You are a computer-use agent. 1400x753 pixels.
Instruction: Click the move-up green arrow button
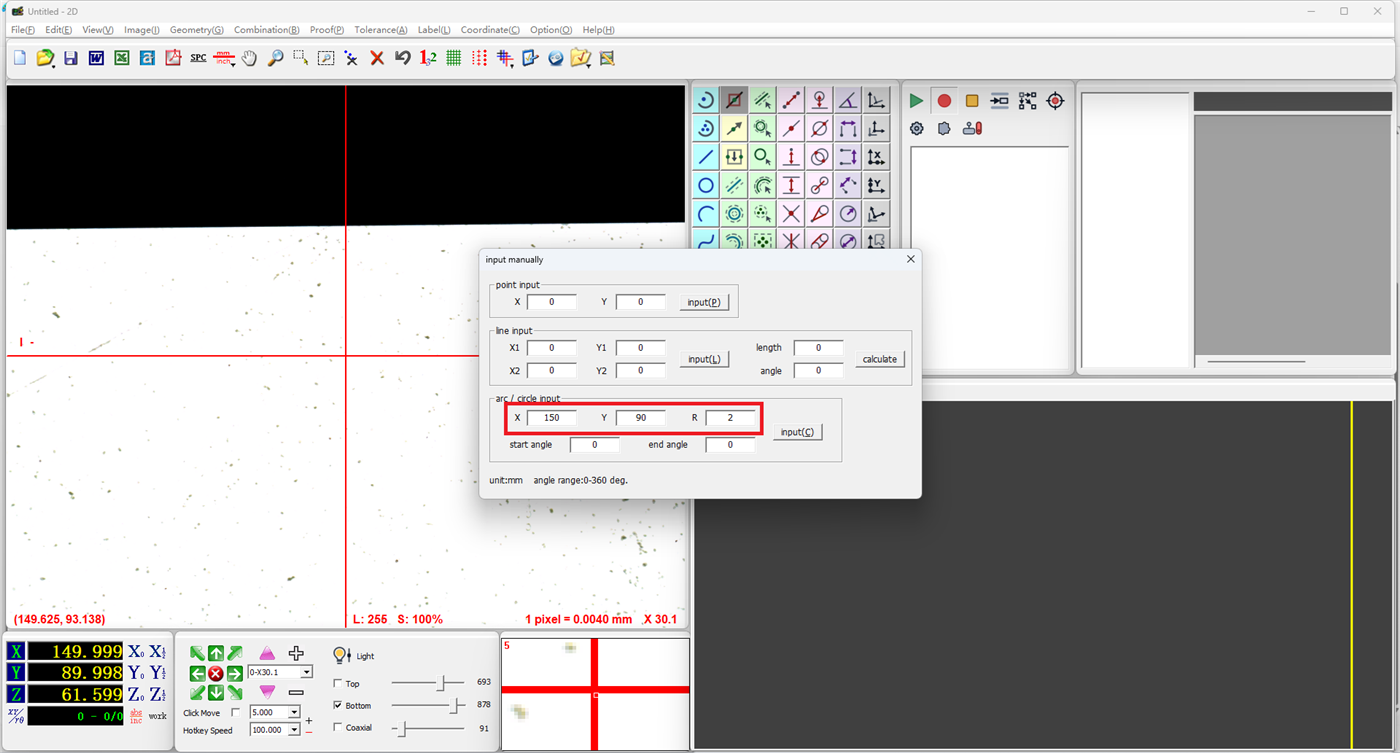point(216,653)
